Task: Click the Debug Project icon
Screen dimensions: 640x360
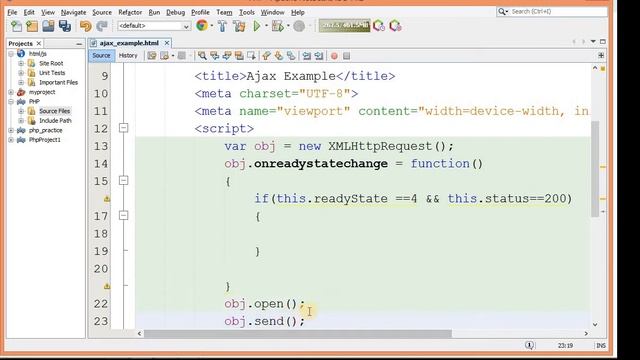Action: tap(278, 26)
